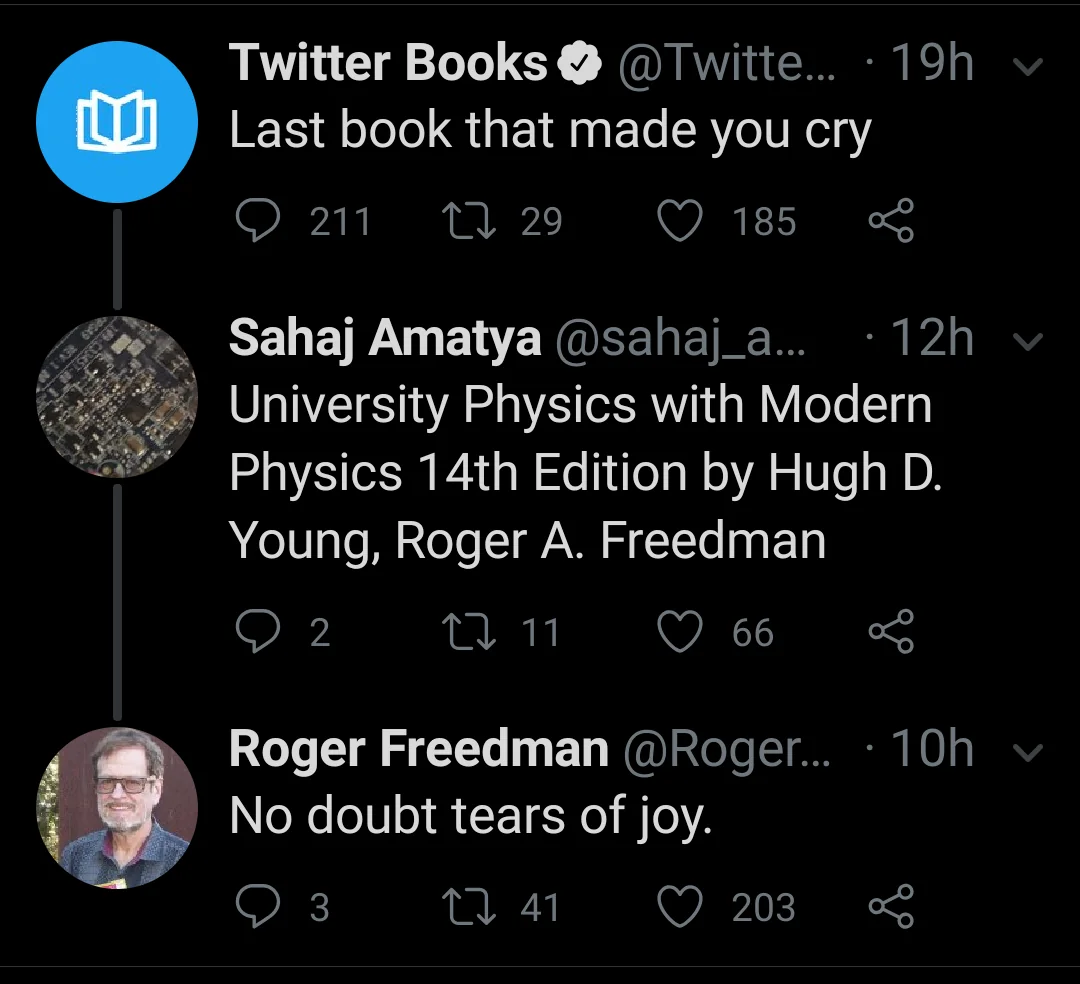This screenshot has height=984, width=1080.
Task: Reply to the Twitter Books tweet
Action: coord(257,221)
